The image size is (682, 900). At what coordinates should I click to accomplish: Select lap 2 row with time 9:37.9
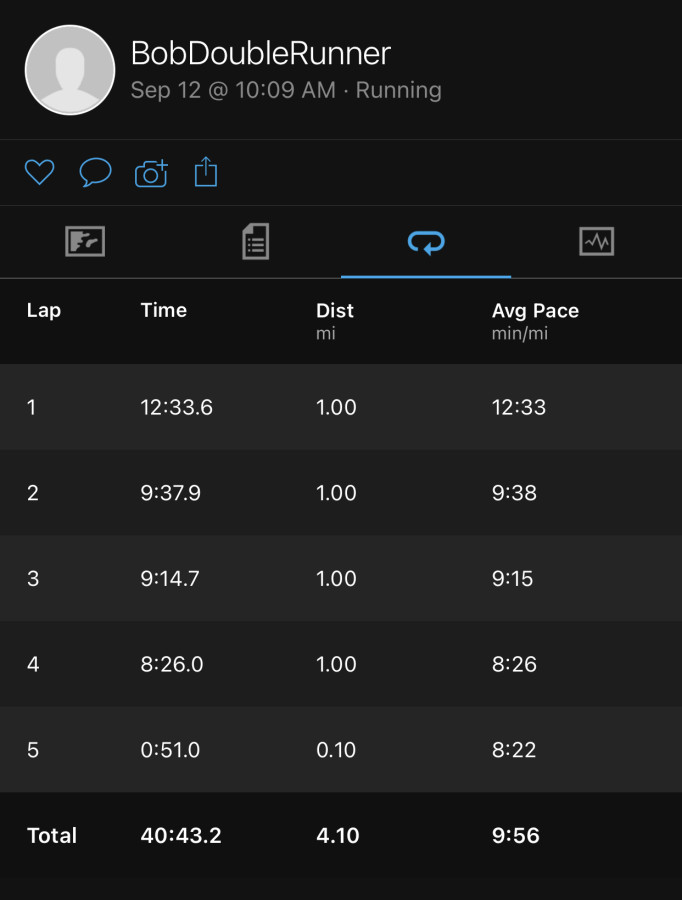(341, 492)
